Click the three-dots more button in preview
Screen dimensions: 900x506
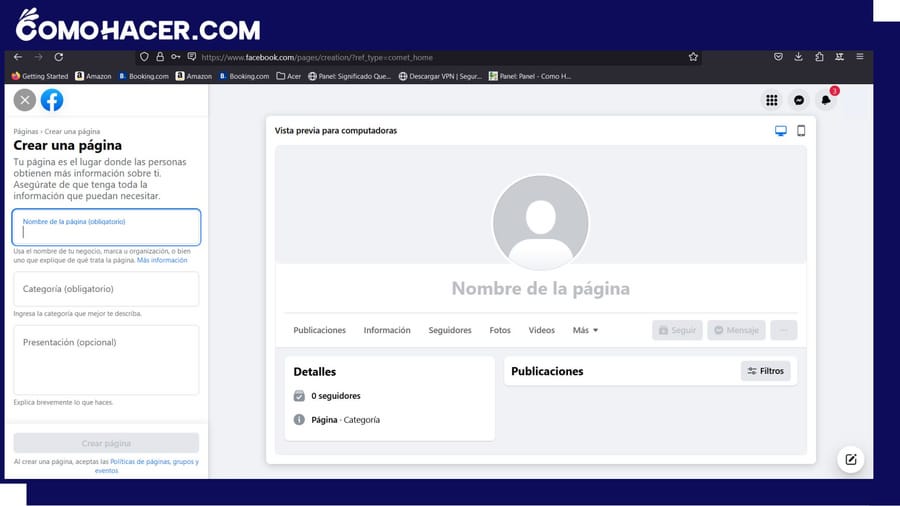[x=784, y=330]
